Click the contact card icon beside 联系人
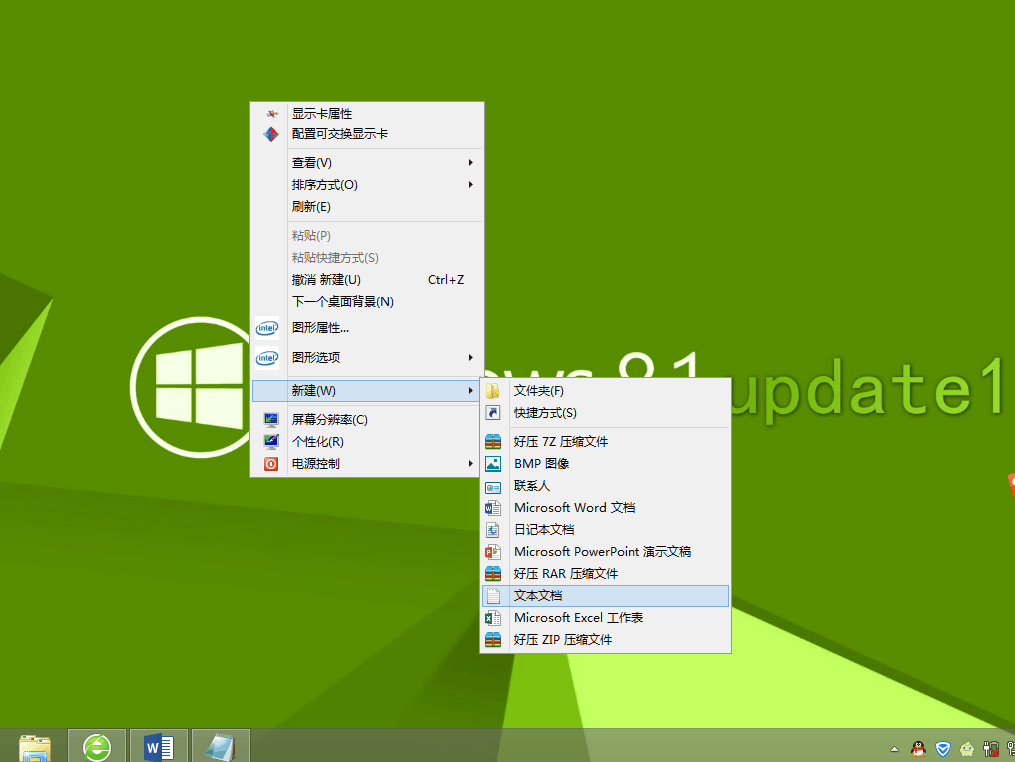The image size is (1015, 762). click(493, 486)
